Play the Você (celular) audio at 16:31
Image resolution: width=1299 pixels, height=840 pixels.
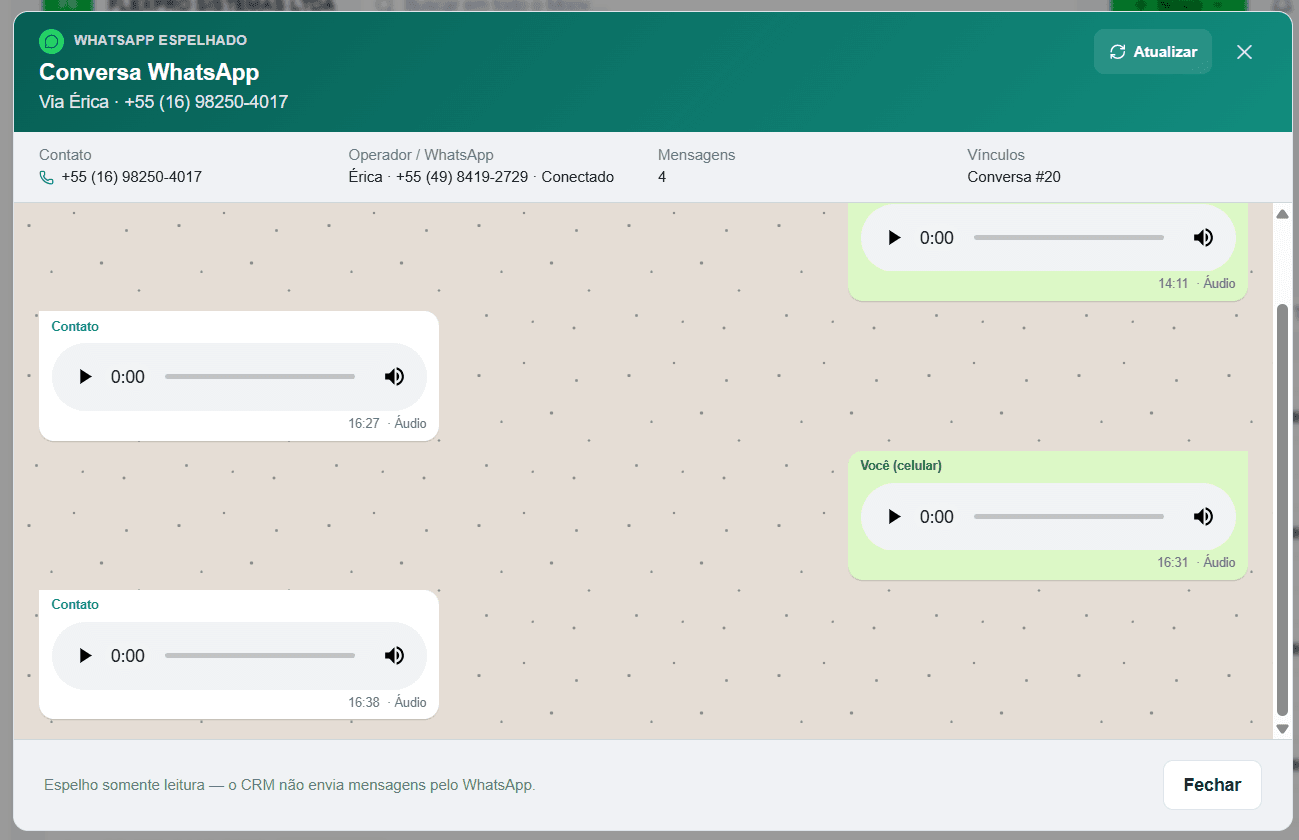[895, 517]
